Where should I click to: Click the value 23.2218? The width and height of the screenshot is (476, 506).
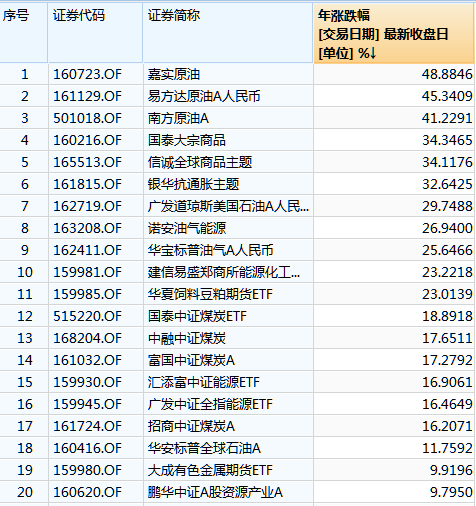[447, 272]
